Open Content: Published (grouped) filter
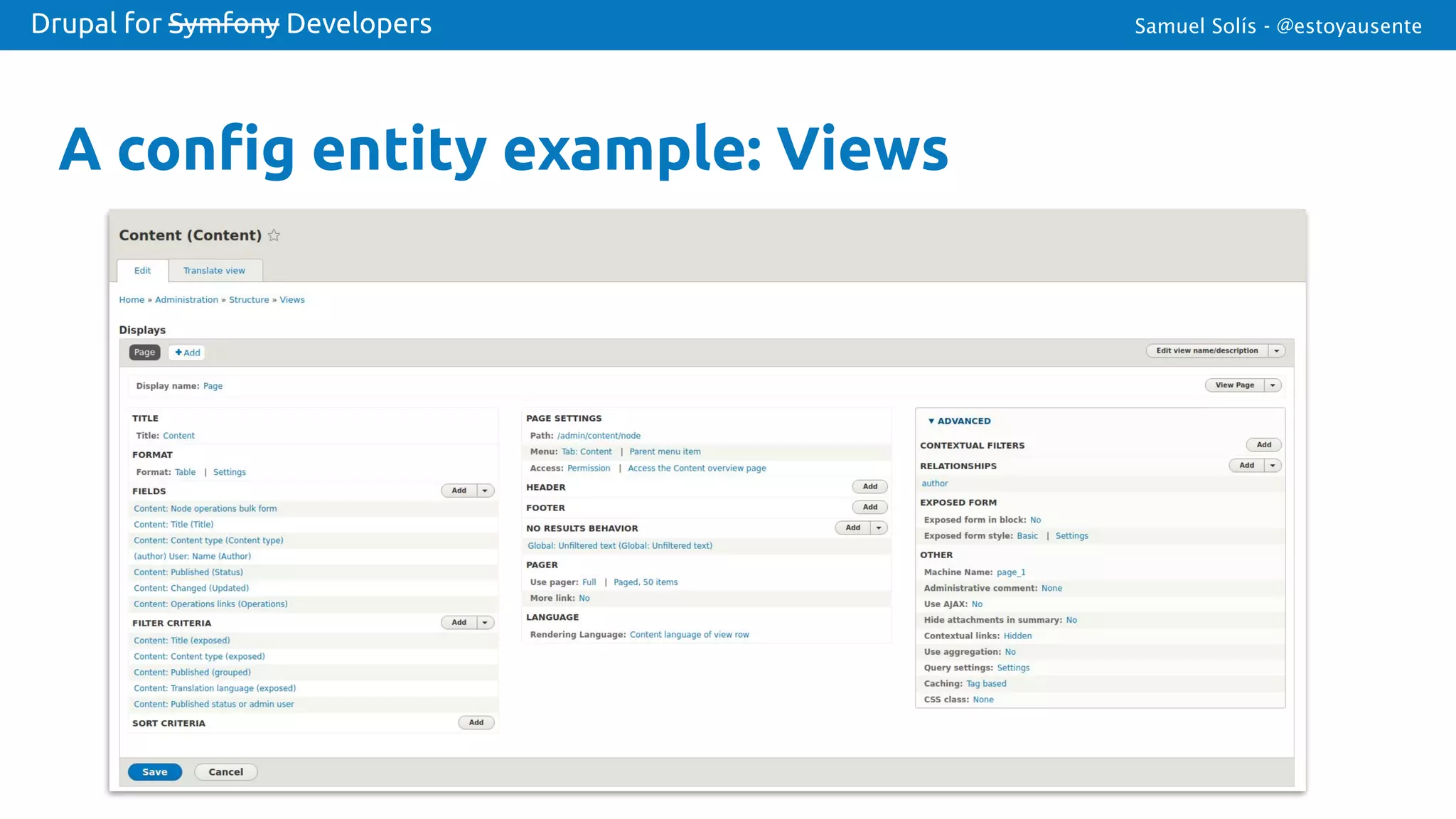Image resolution: width=1456 pixels, height=819 pixels. pyautogui.click(x=192, y=673)
